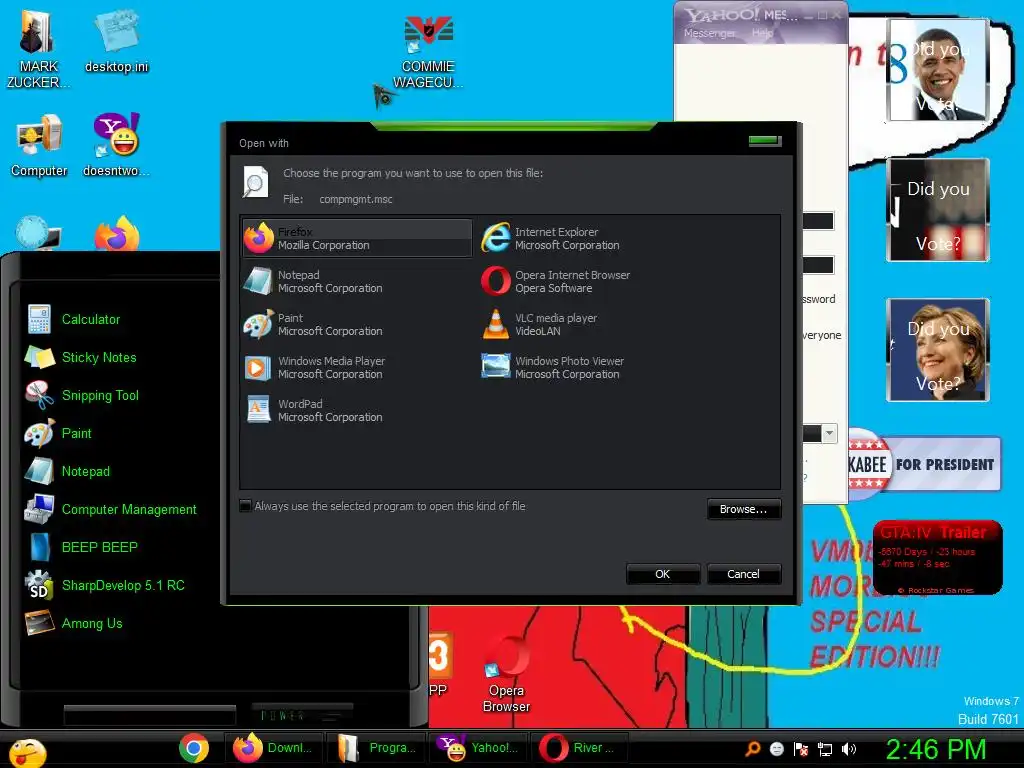
Task: Enable Always use the selected program checkbox
Action: 246,506
